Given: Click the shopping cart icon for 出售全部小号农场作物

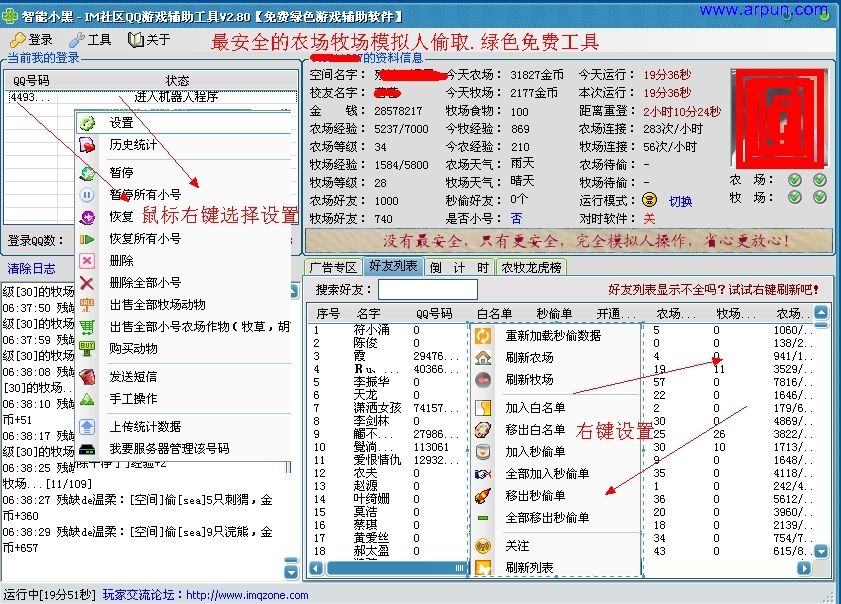Looking at the screenshot, I should click(x=87, y=327).
